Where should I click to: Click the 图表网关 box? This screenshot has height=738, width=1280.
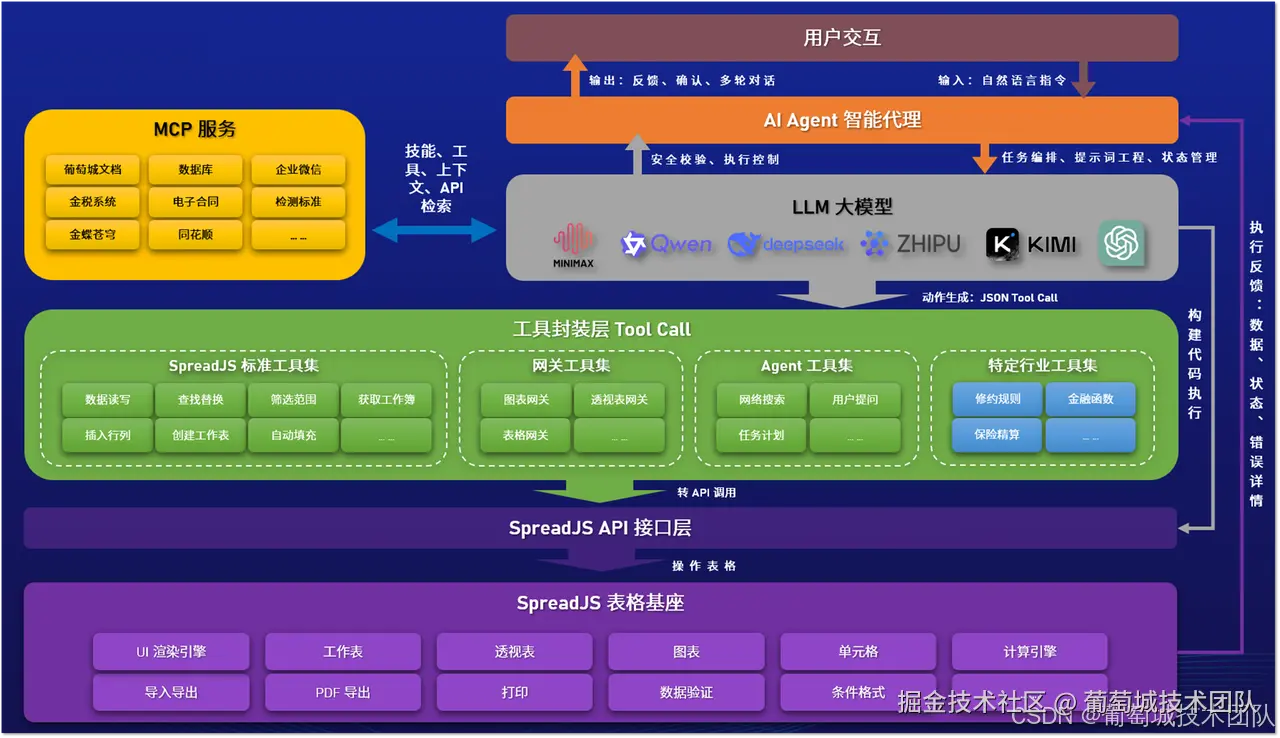pos(526,399)
